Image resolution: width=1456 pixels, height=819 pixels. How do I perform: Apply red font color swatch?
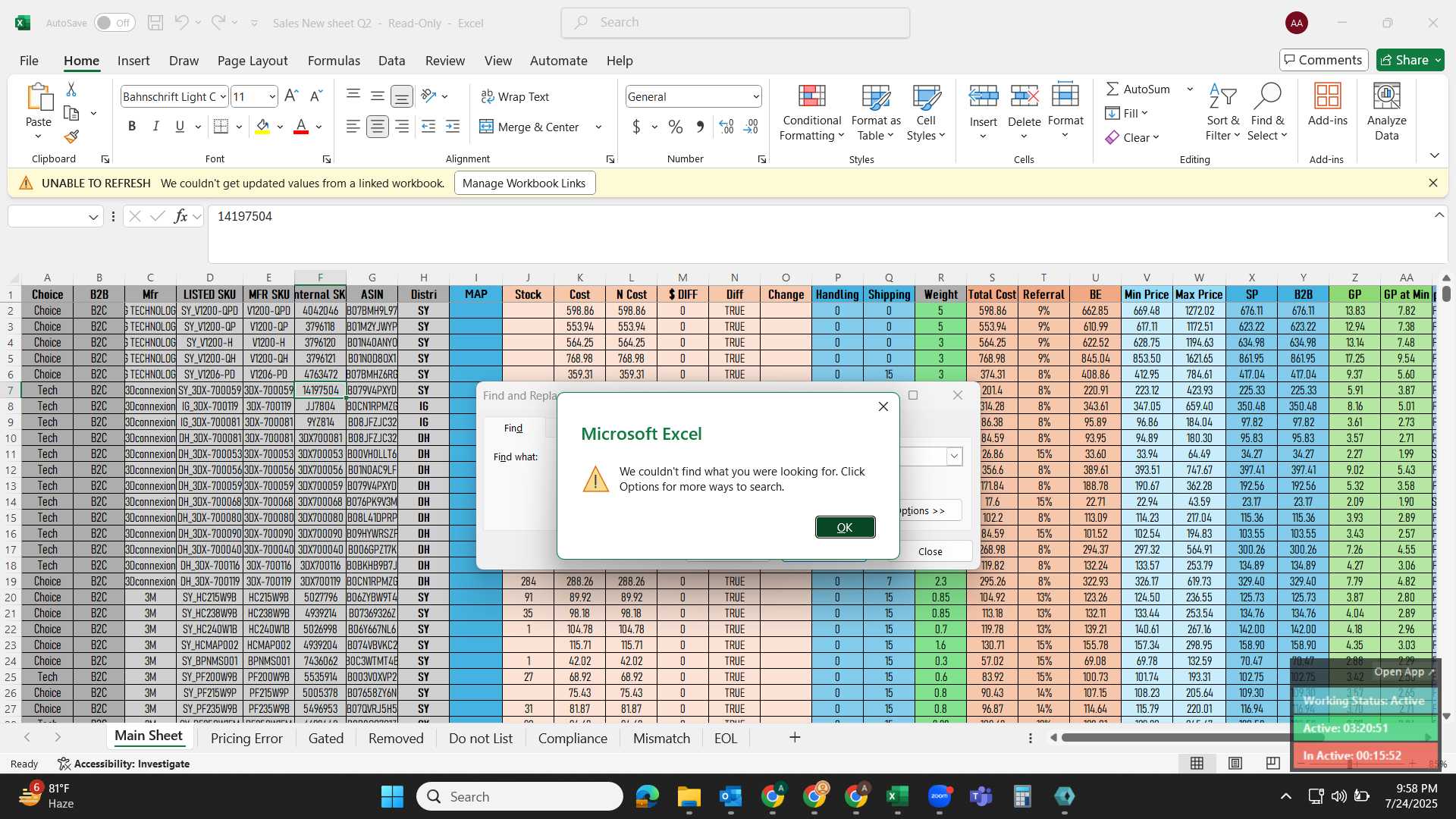click(301, 127)
